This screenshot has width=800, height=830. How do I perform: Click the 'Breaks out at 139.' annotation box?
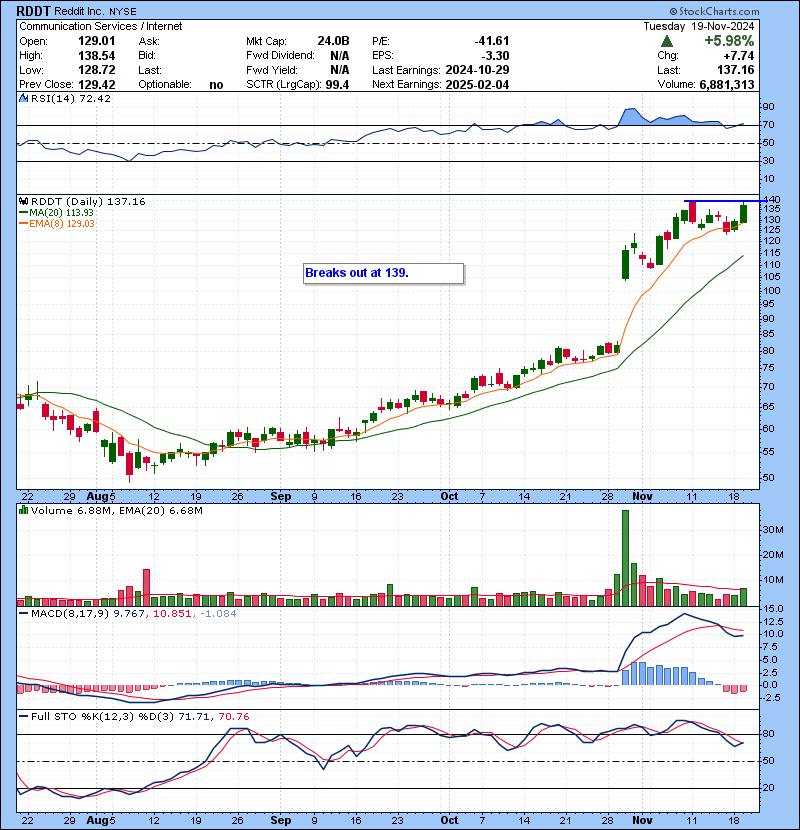click(x=383, y=273)
